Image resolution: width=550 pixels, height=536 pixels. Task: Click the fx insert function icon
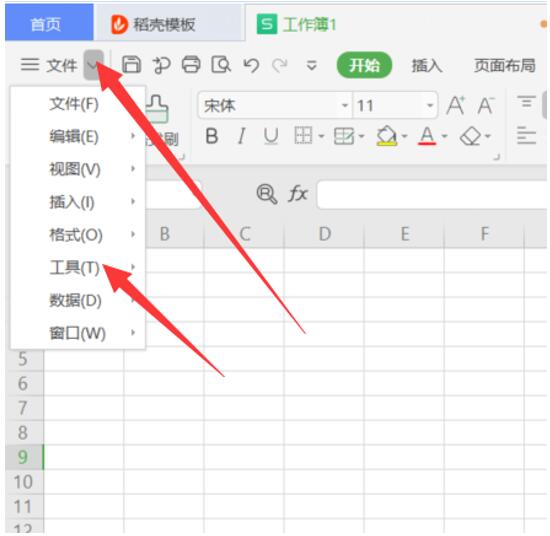(298, 194)
